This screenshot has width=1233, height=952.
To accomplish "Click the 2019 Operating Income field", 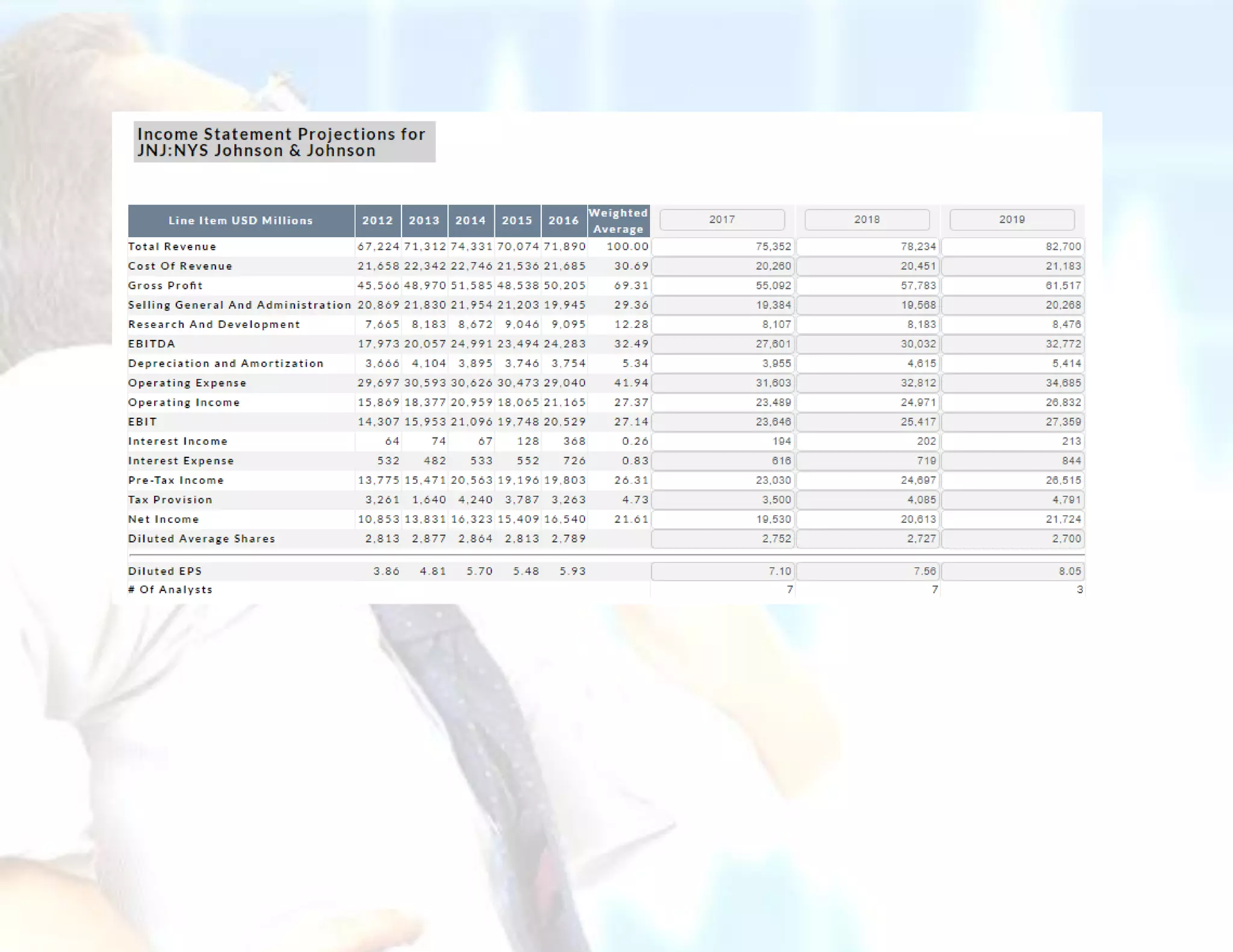I will [x=1013, y=403].
